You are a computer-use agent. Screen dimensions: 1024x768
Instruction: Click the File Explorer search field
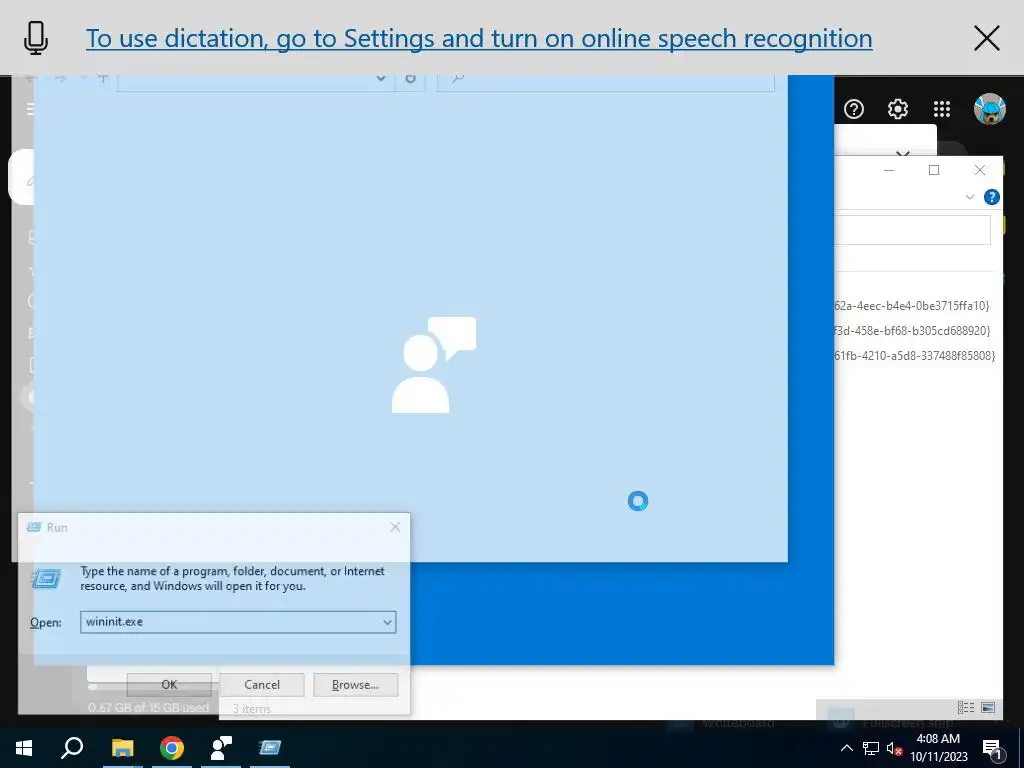click(x=912, y=230)
